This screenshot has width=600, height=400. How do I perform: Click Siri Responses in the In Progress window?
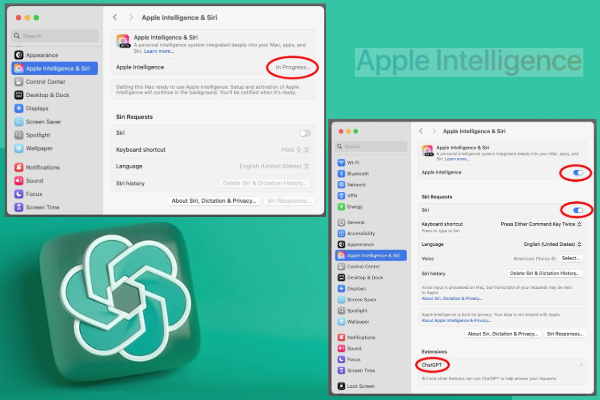289,201
